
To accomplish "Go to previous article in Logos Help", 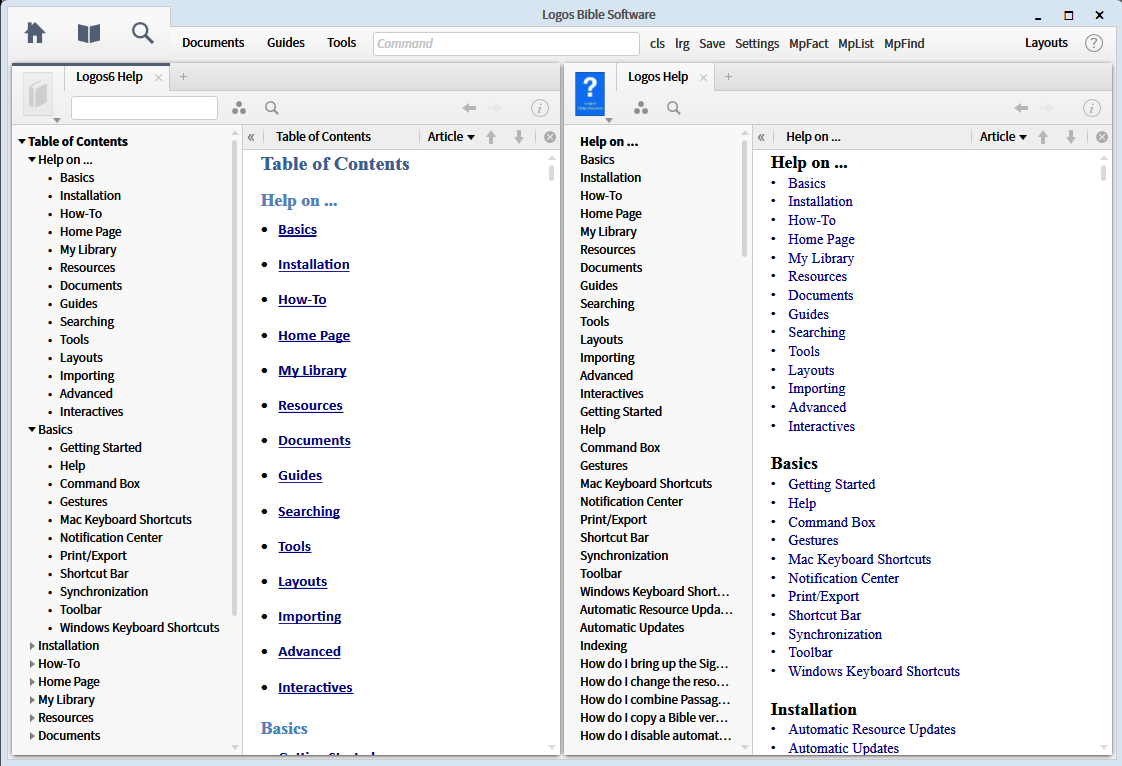I will coord(1043,137).
